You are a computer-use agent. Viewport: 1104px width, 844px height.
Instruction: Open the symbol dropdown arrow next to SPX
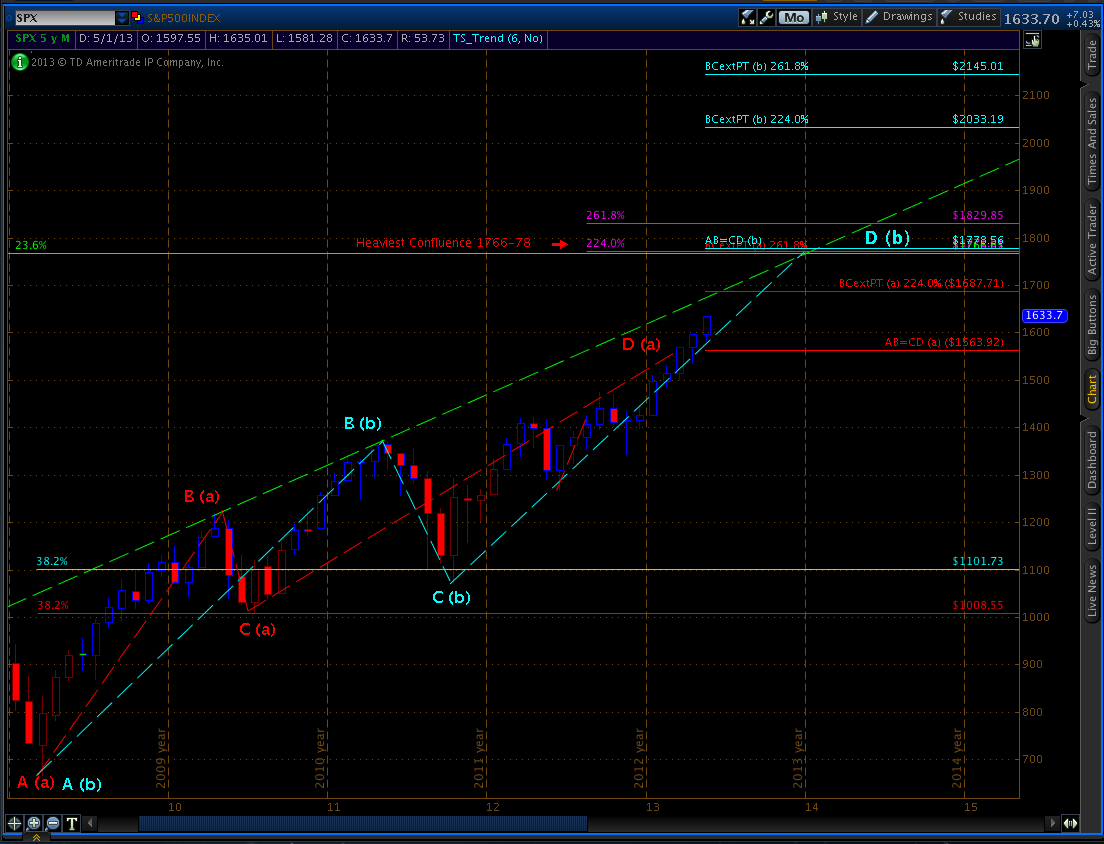coord(121,18)
